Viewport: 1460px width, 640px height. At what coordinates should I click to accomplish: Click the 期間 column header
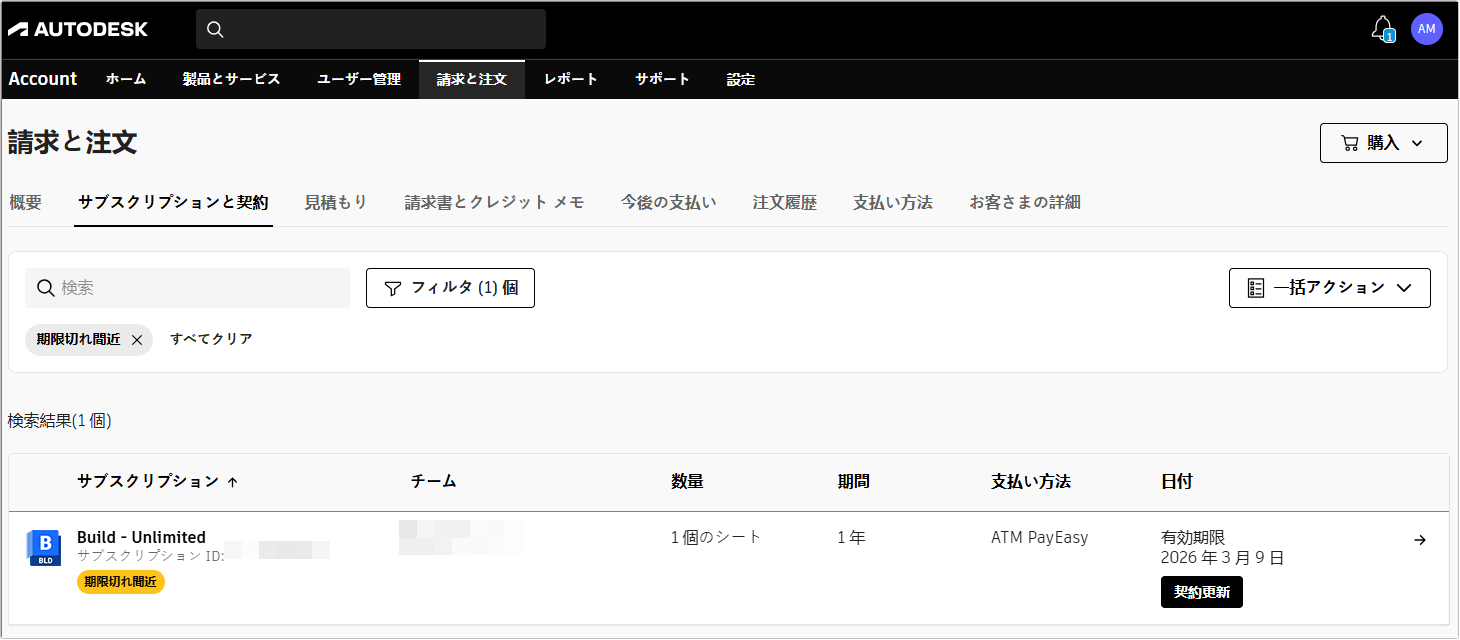pyautogui.click(x=853, y=482)
